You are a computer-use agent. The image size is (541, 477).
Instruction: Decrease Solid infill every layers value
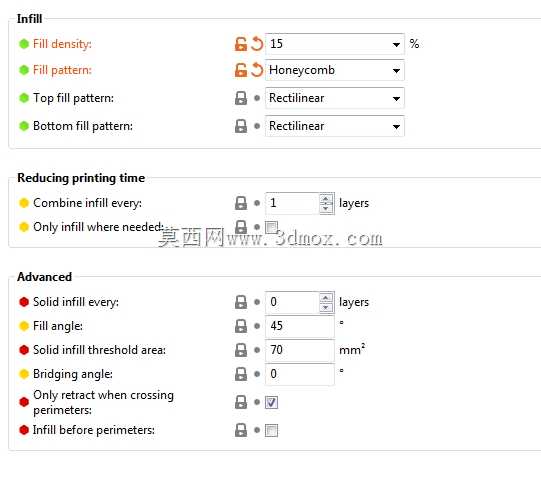[x=326, y=307]
